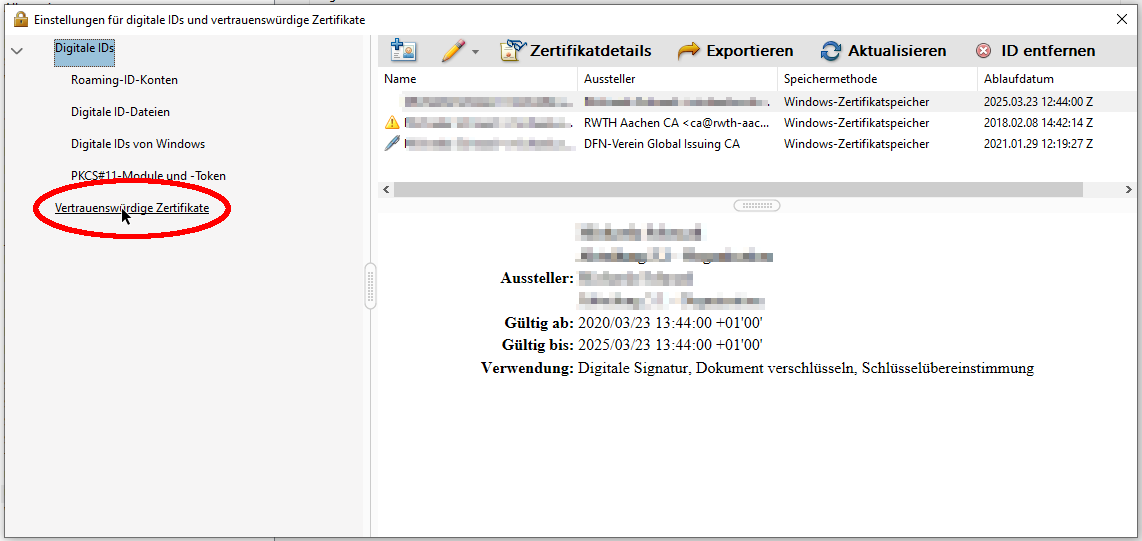The width and height of the screenshot is (1142, 541).
Task: Click the warning icon on RWTH Aachen row
Action: click(x=391, y=123)
